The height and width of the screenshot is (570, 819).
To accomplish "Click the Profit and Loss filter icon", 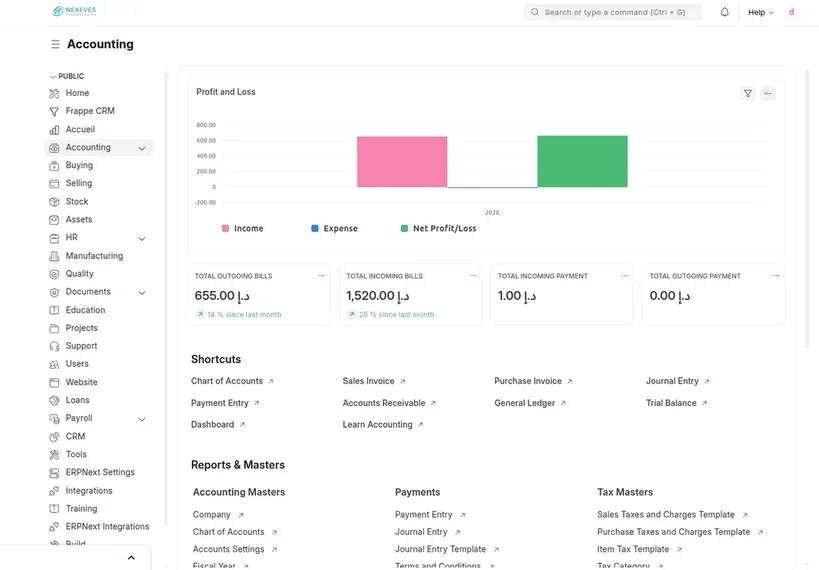I will 748,94.
